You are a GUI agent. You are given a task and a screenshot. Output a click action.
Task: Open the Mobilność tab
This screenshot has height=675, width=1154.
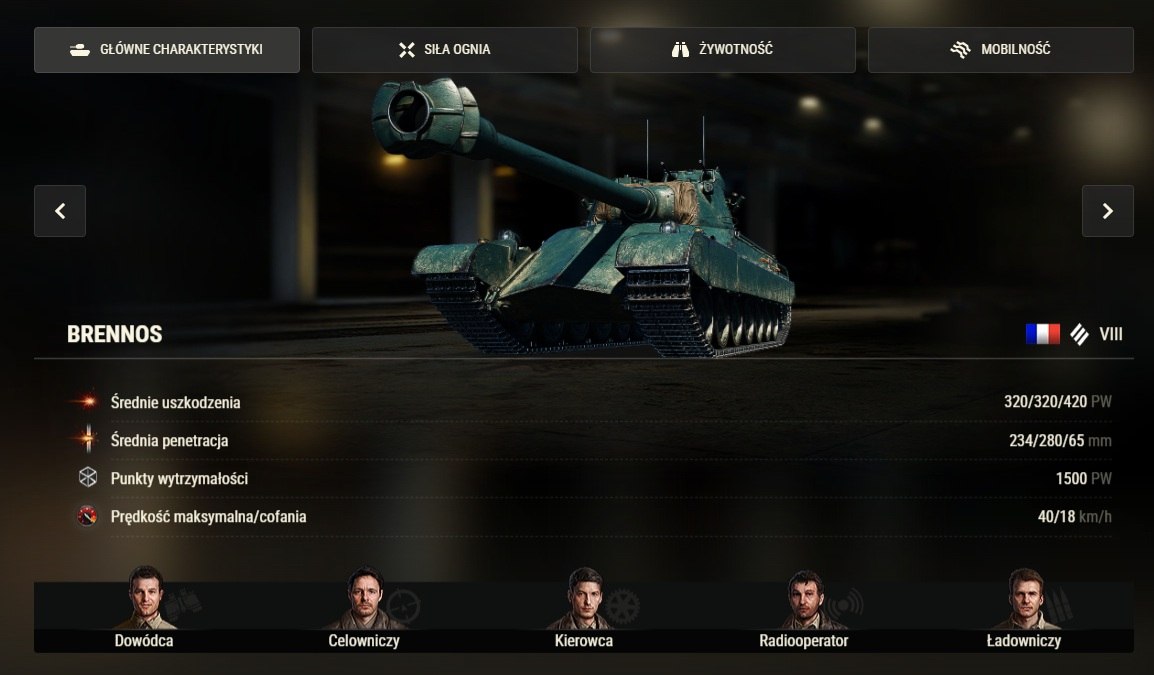coord(1001,50)
